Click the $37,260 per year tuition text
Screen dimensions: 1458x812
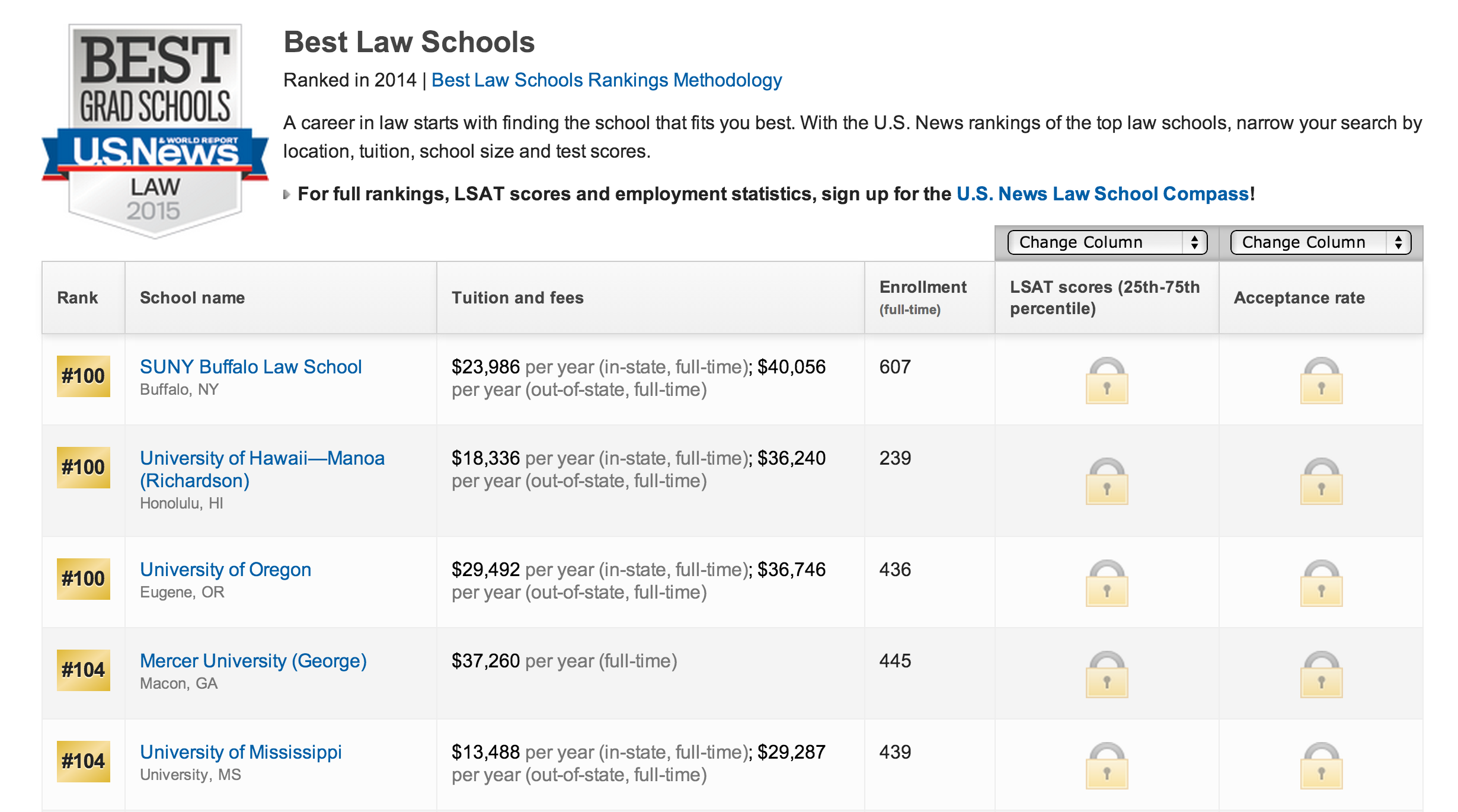564,661
